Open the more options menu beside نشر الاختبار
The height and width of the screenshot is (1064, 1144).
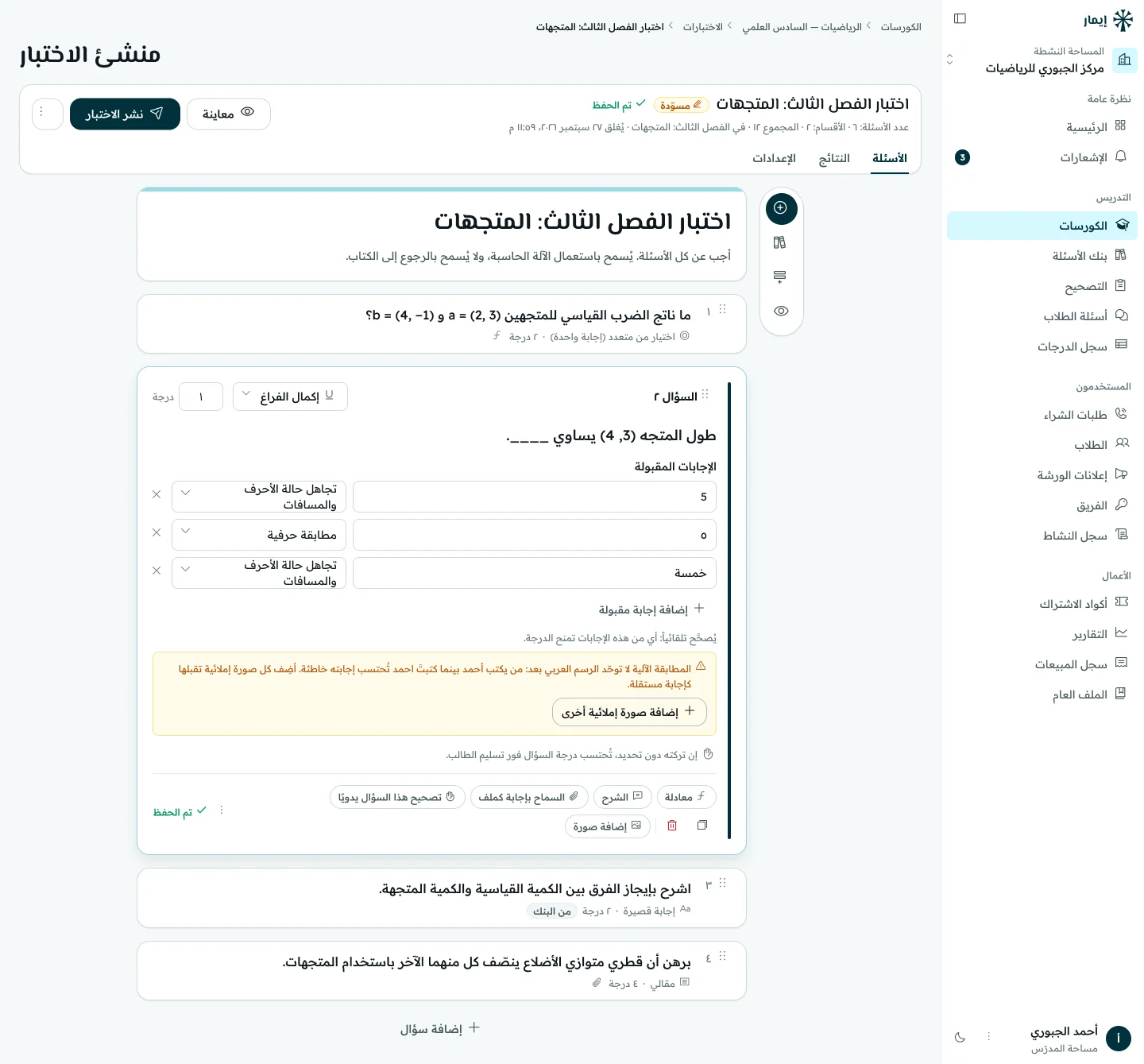[x=48, y=114]
